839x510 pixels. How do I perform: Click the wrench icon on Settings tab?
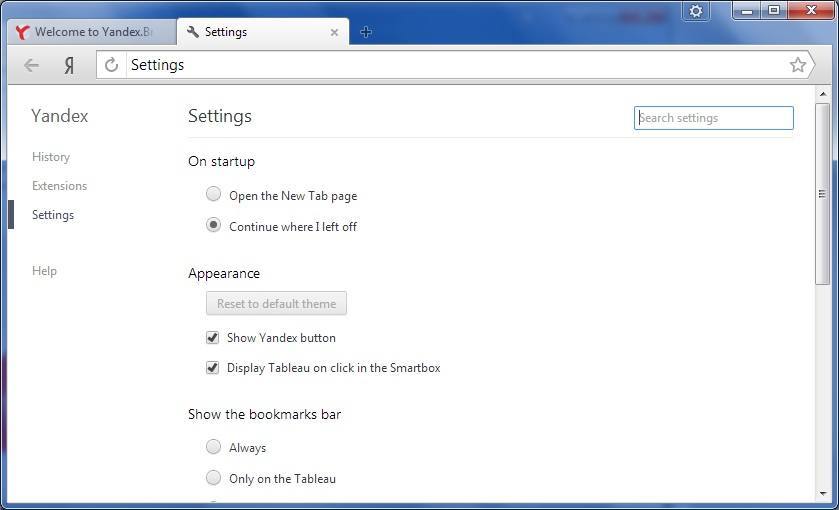tap(193, 32)
